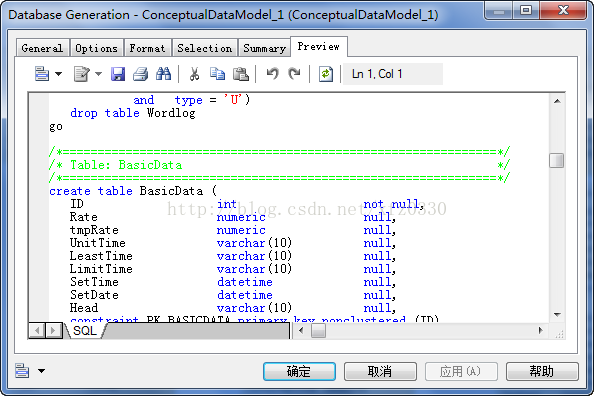594x396 pixels.
Task: Click the vertical scrollbar thumb
Action: point(557,160)
